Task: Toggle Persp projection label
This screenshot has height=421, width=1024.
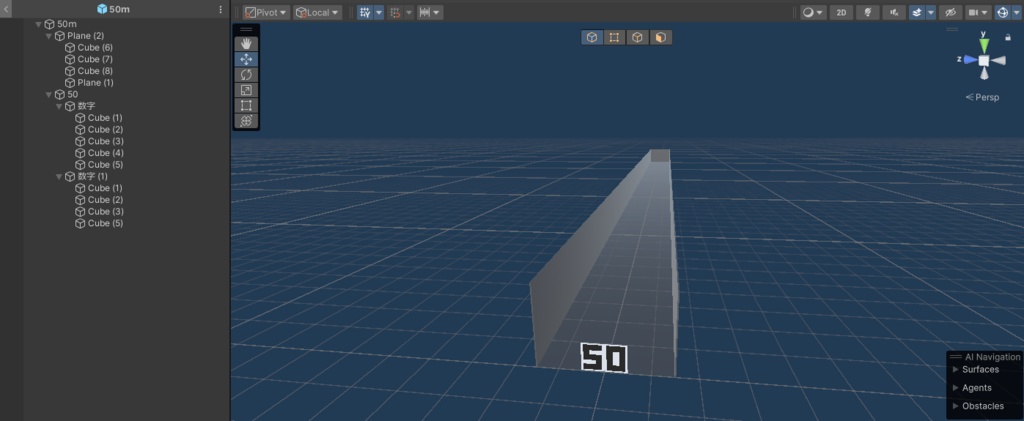Action: 982,97
